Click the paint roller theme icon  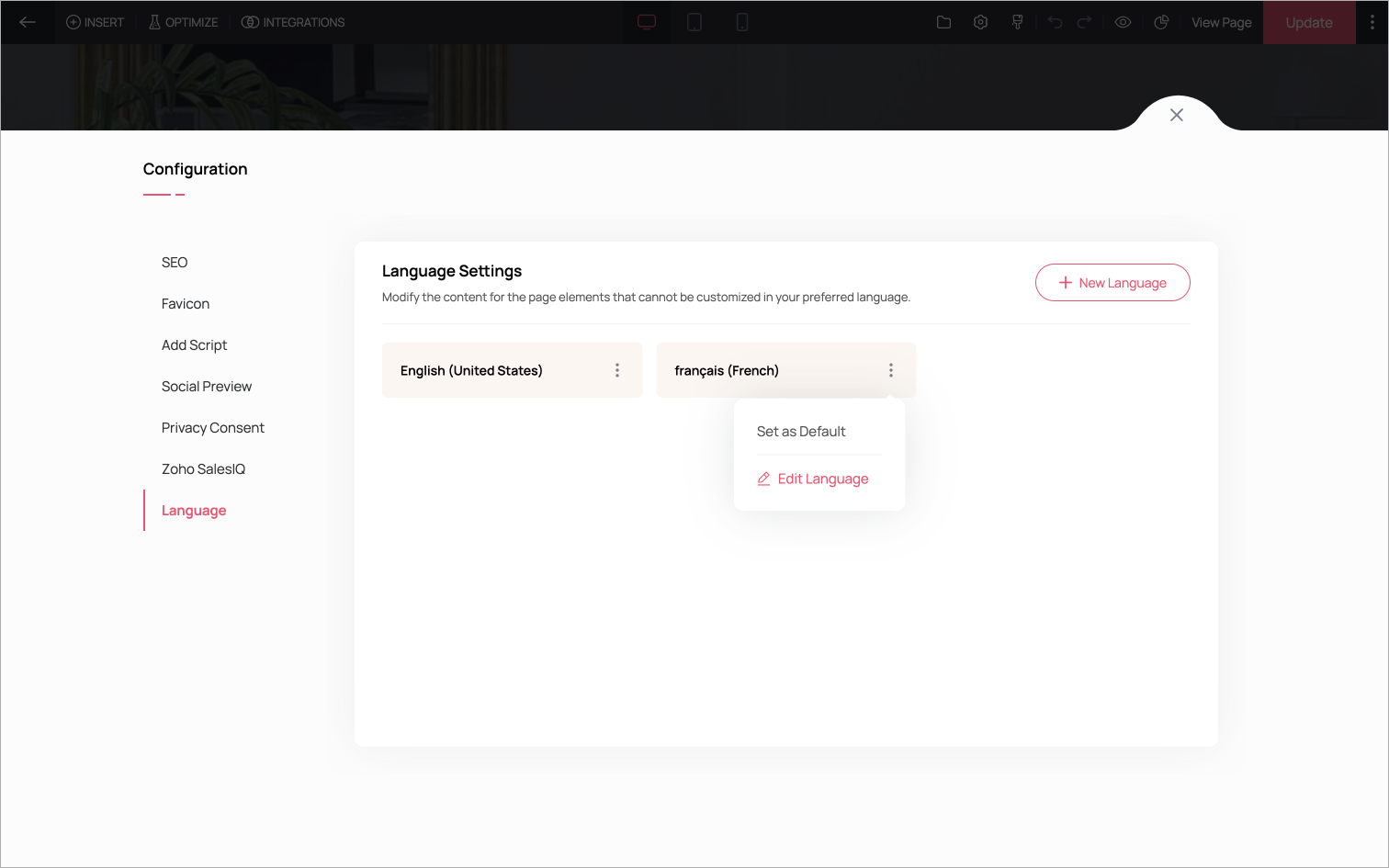point(1018,22)
